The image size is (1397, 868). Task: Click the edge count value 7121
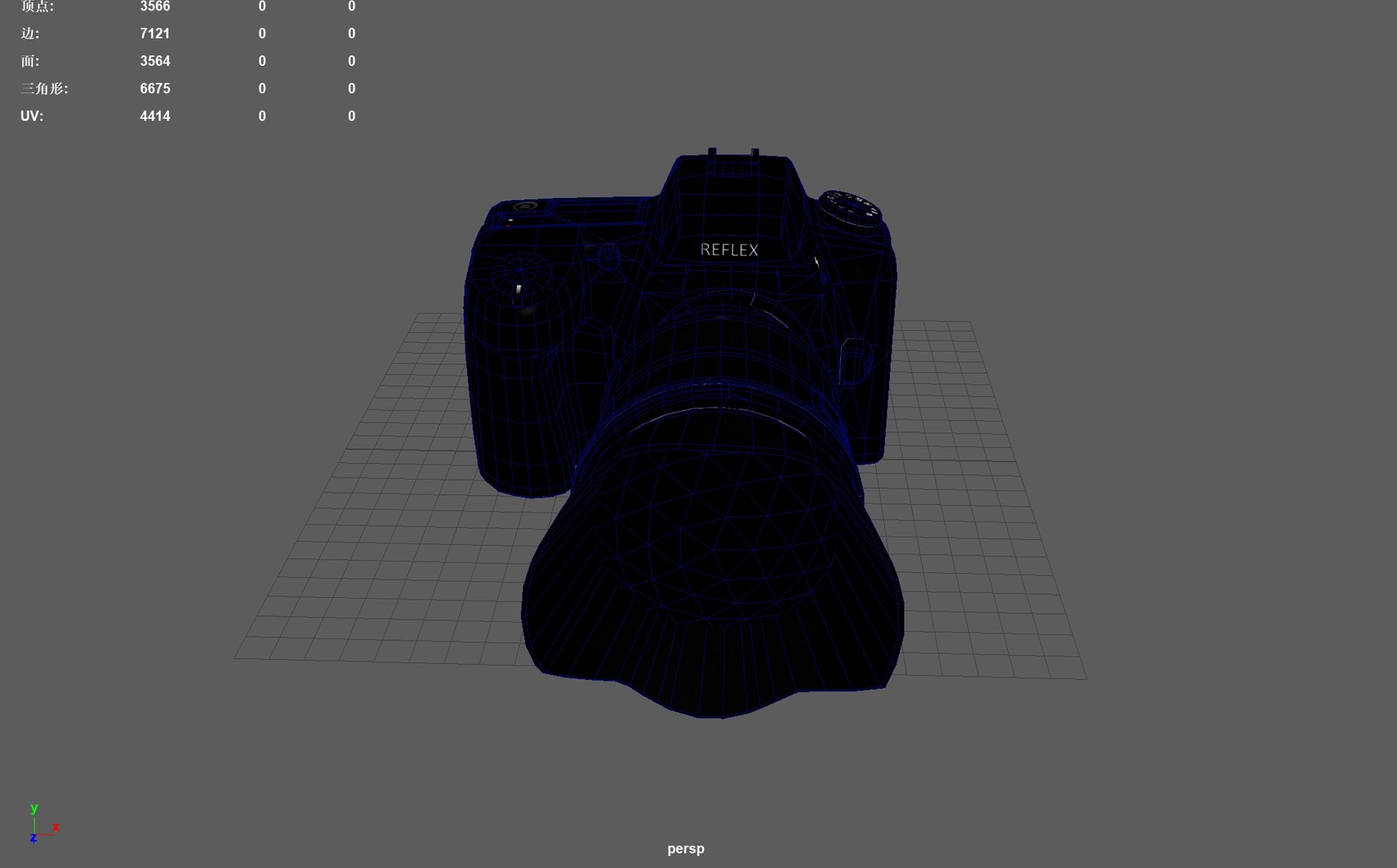coord(155,34)
